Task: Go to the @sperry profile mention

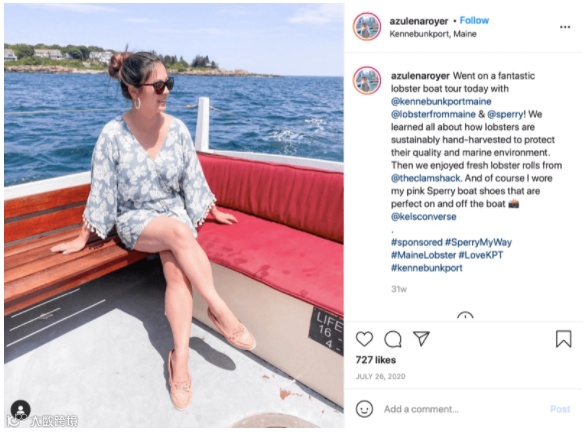Action: point(505,114)
